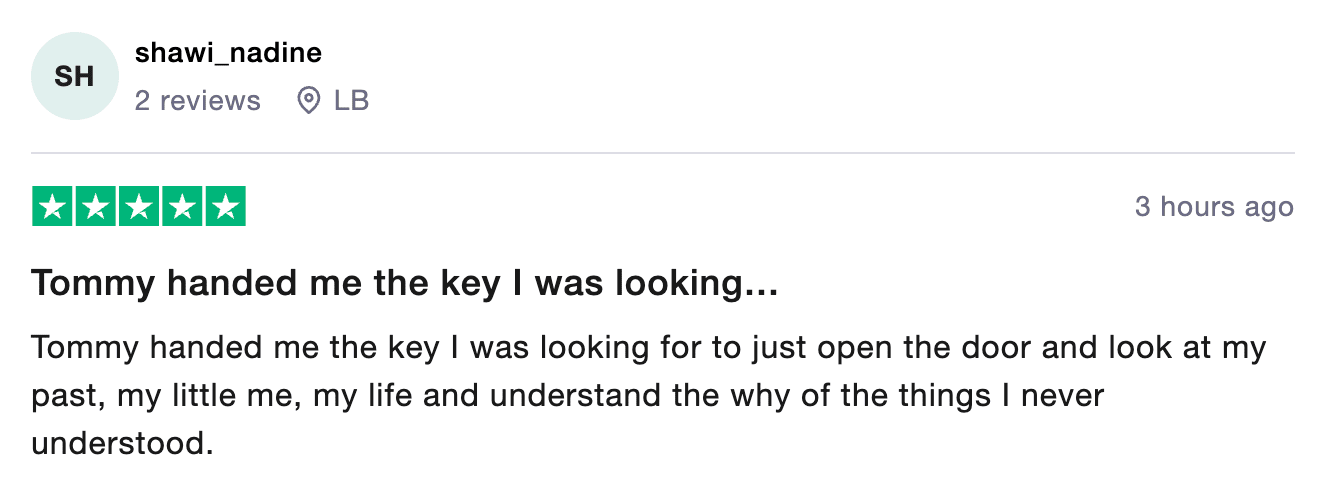Click the first line of the review body

(x=649, y=348)
